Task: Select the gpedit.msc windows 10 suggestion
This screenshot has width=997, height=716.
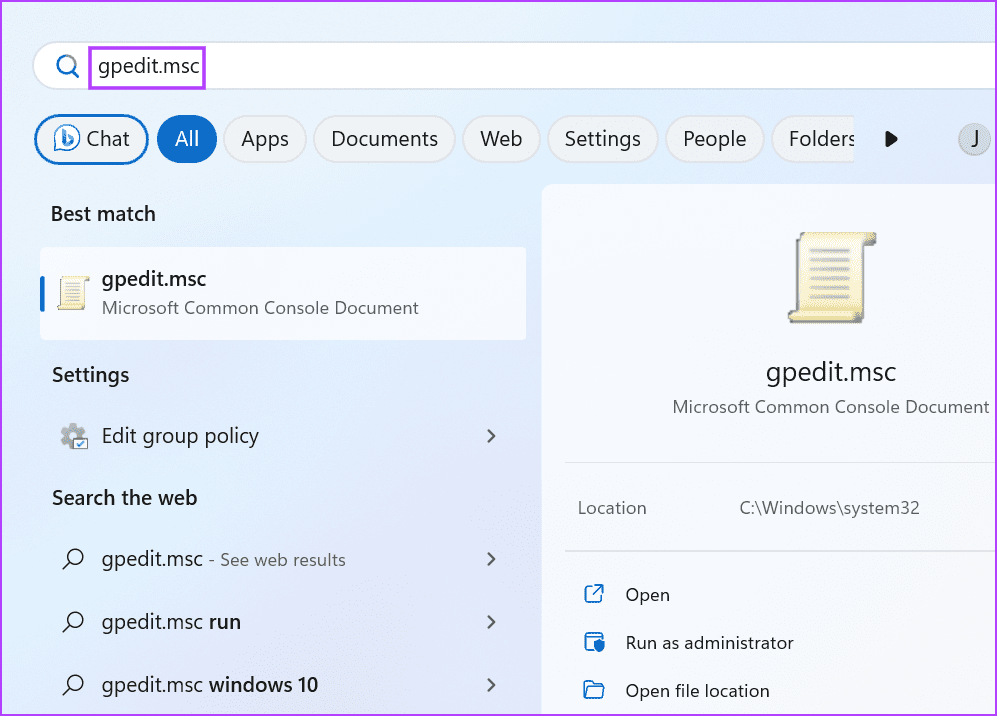Action: pos(283,685)
